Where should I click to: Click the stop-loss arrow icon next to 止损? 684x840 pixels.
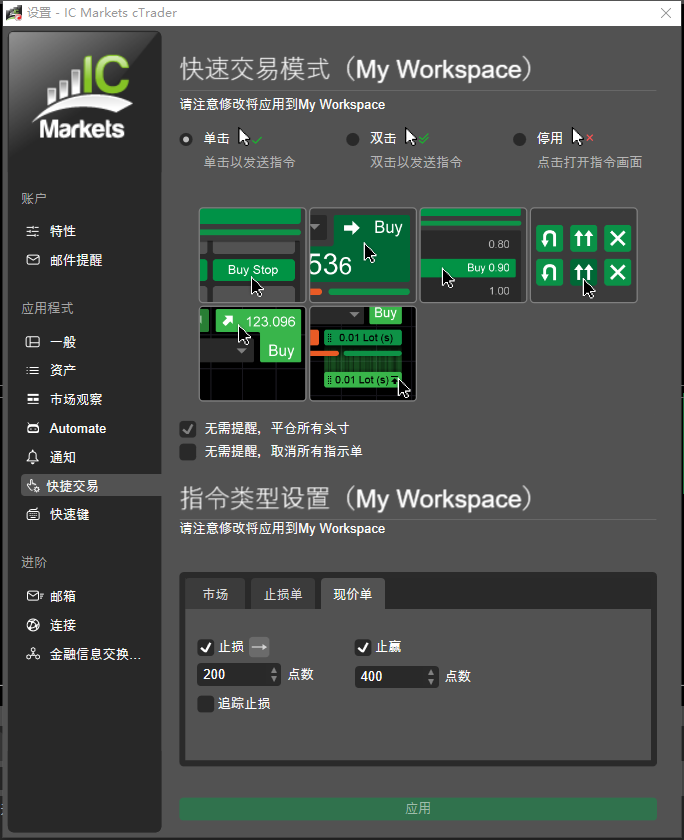coord(259,647)
